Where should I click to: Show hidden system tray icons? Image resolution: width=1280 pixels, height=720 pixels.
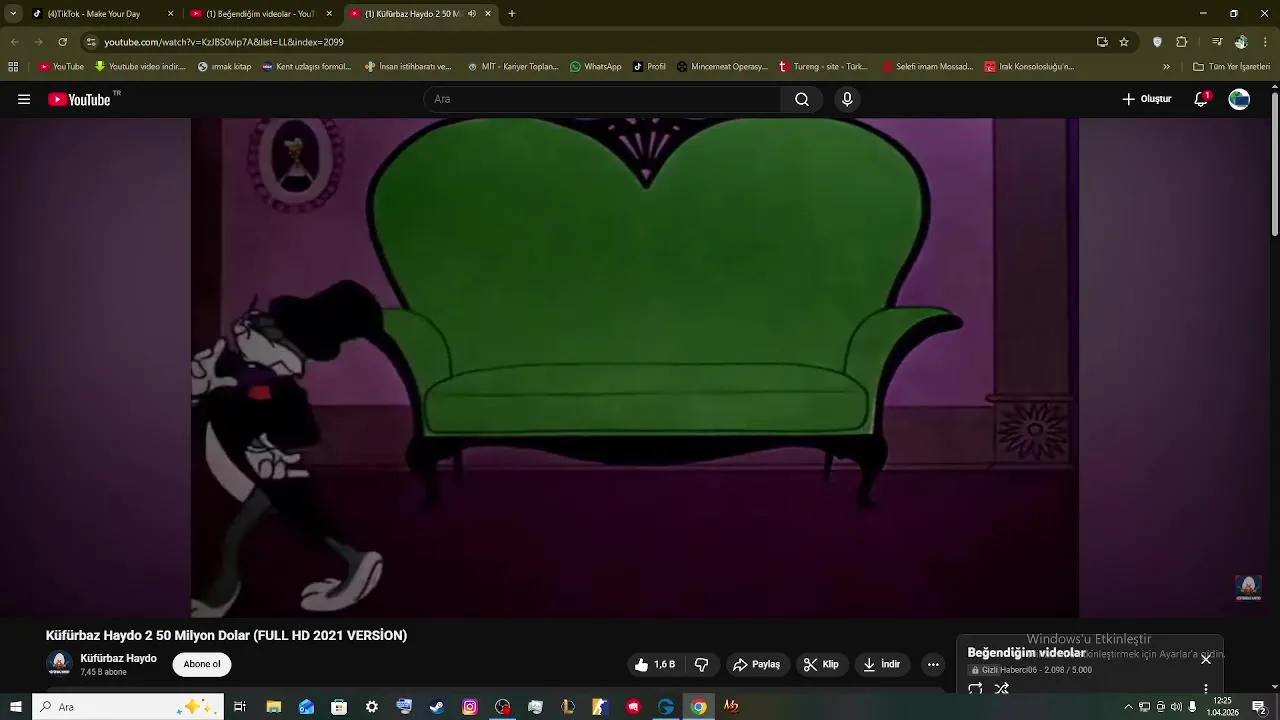click(x=1128, y=707)
